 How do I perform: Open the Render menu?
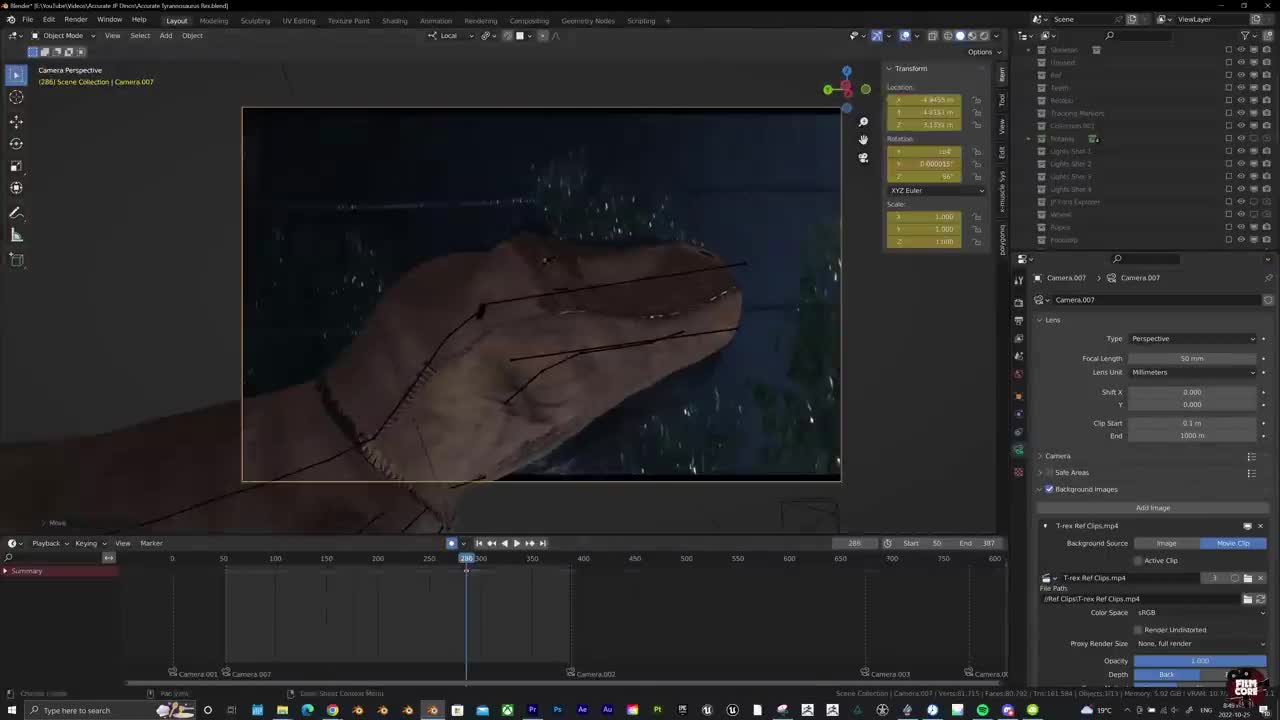click(x=76, y=20)
